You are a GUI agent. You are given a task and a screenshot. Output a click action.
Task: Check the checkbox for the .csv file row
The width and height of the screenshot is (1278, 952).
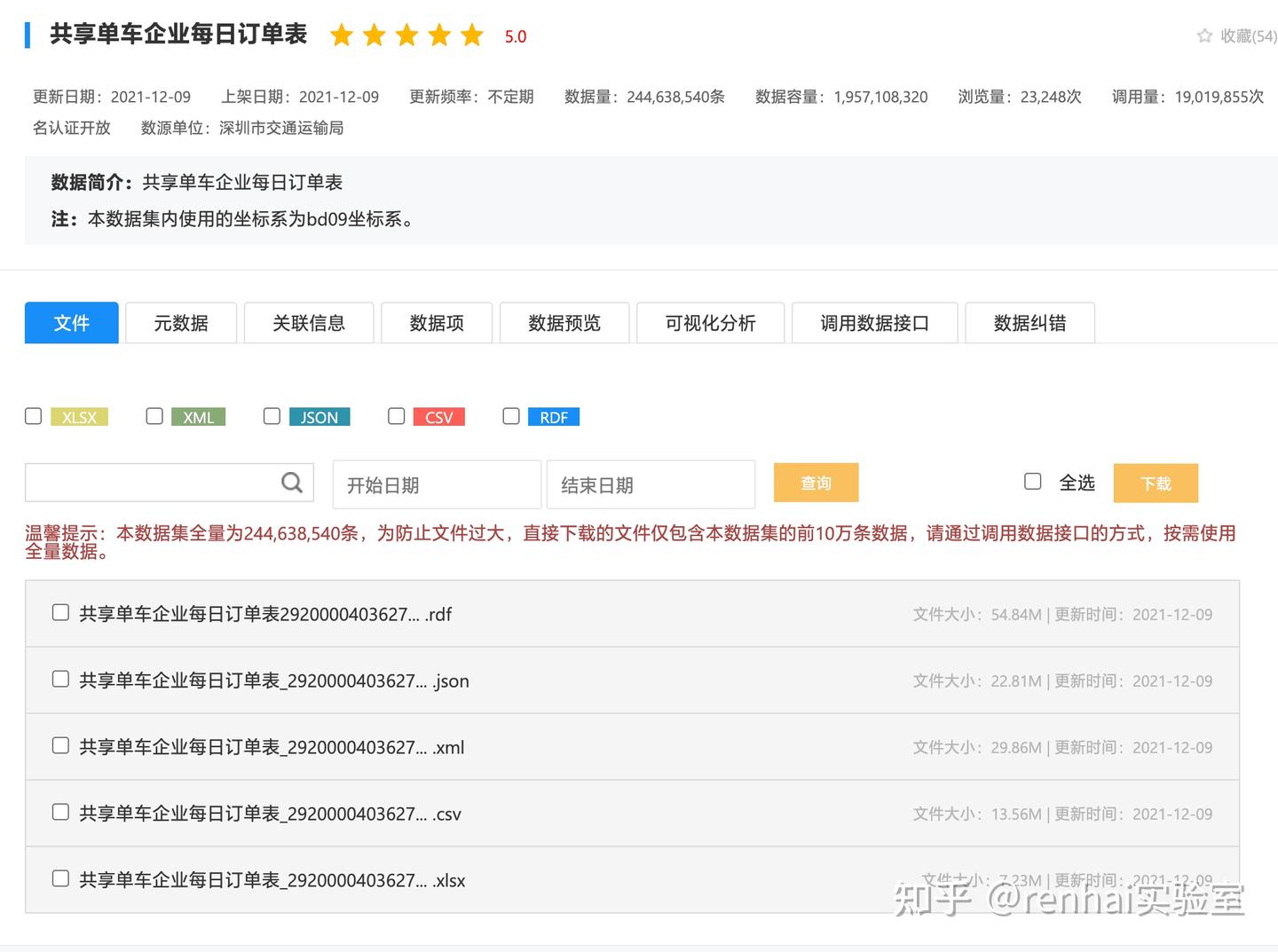tap(59, 812)
